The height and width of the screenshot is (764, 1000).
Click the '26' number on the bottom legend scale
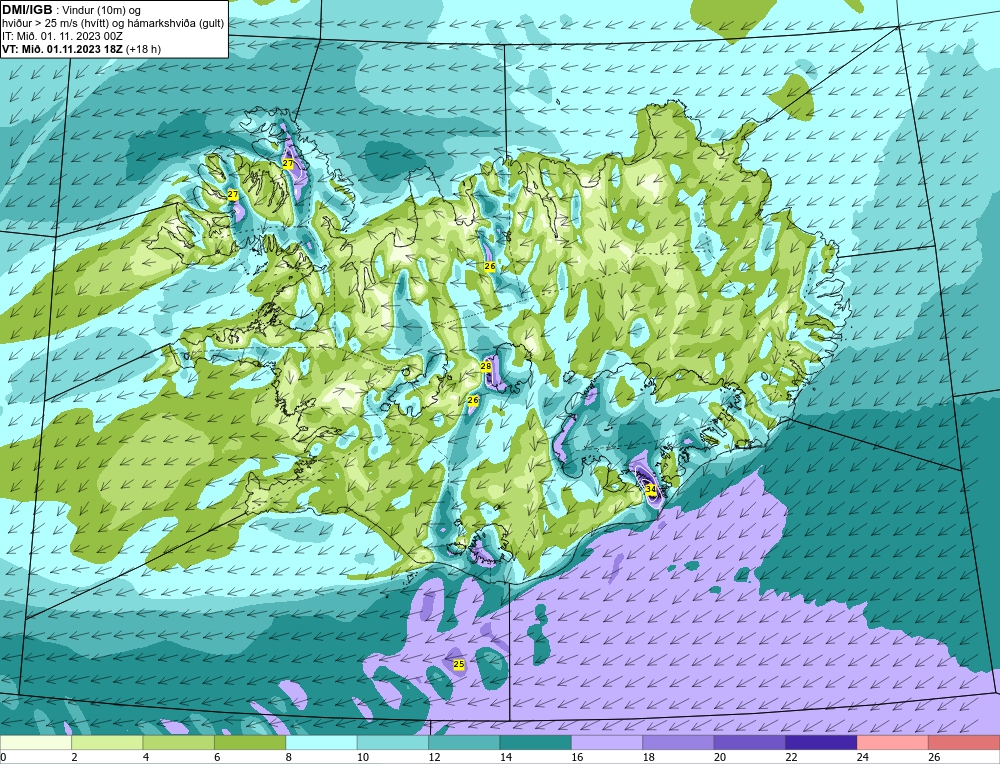[x=934, y=757]
